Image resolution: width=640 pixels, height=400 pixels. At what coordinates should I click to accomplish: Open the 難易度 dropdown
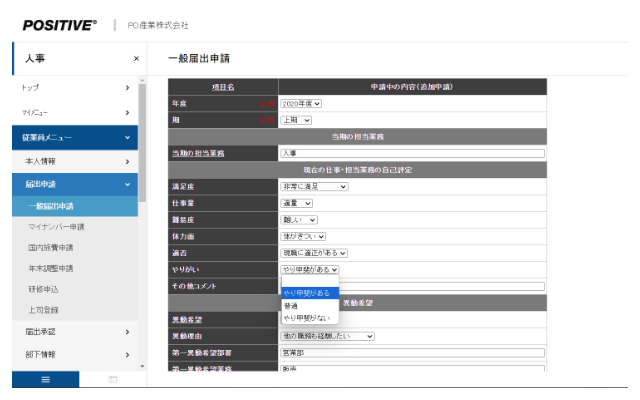(x=299, y=220)
